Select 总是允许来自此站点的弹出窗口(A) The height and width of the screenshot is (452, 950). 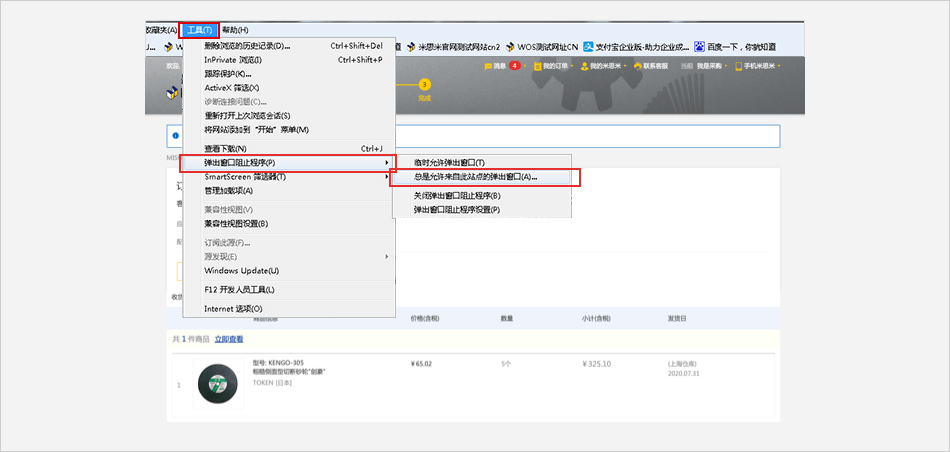pyautogui.click(x=475, y=177)
